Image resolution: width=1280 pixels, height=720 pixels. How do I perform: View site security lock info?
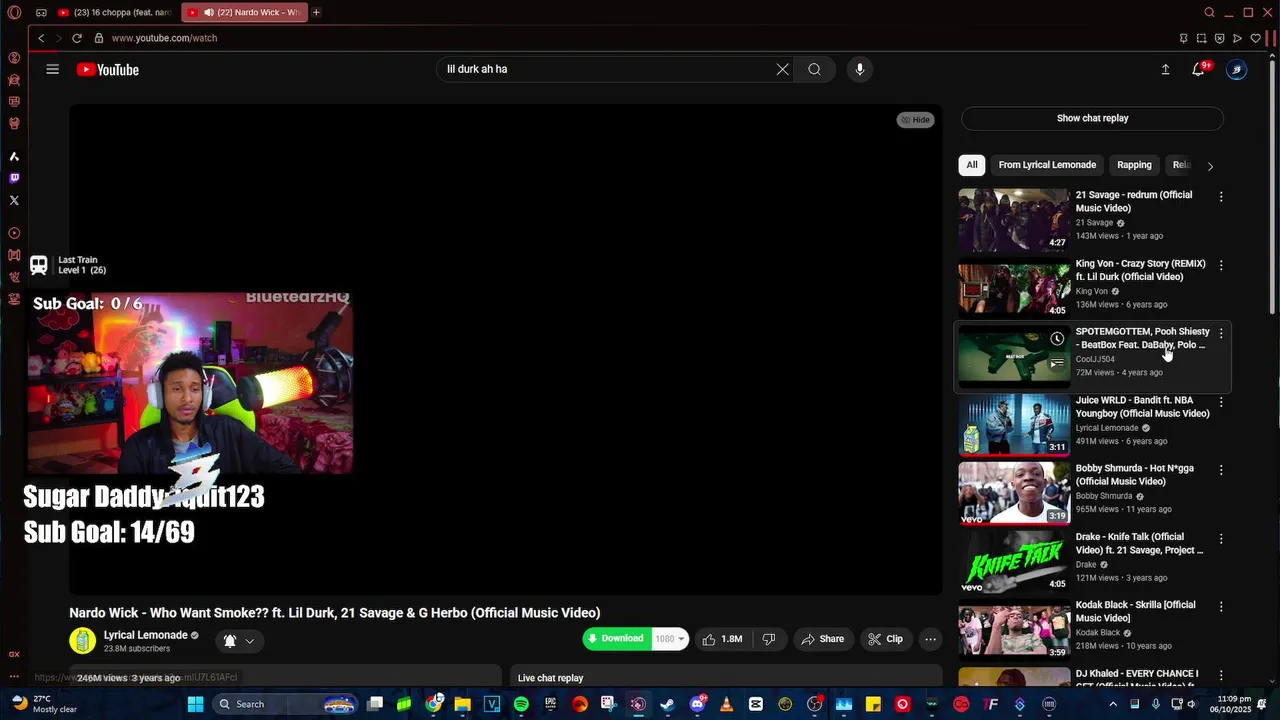pyautogui.click(x=98, y=38)
